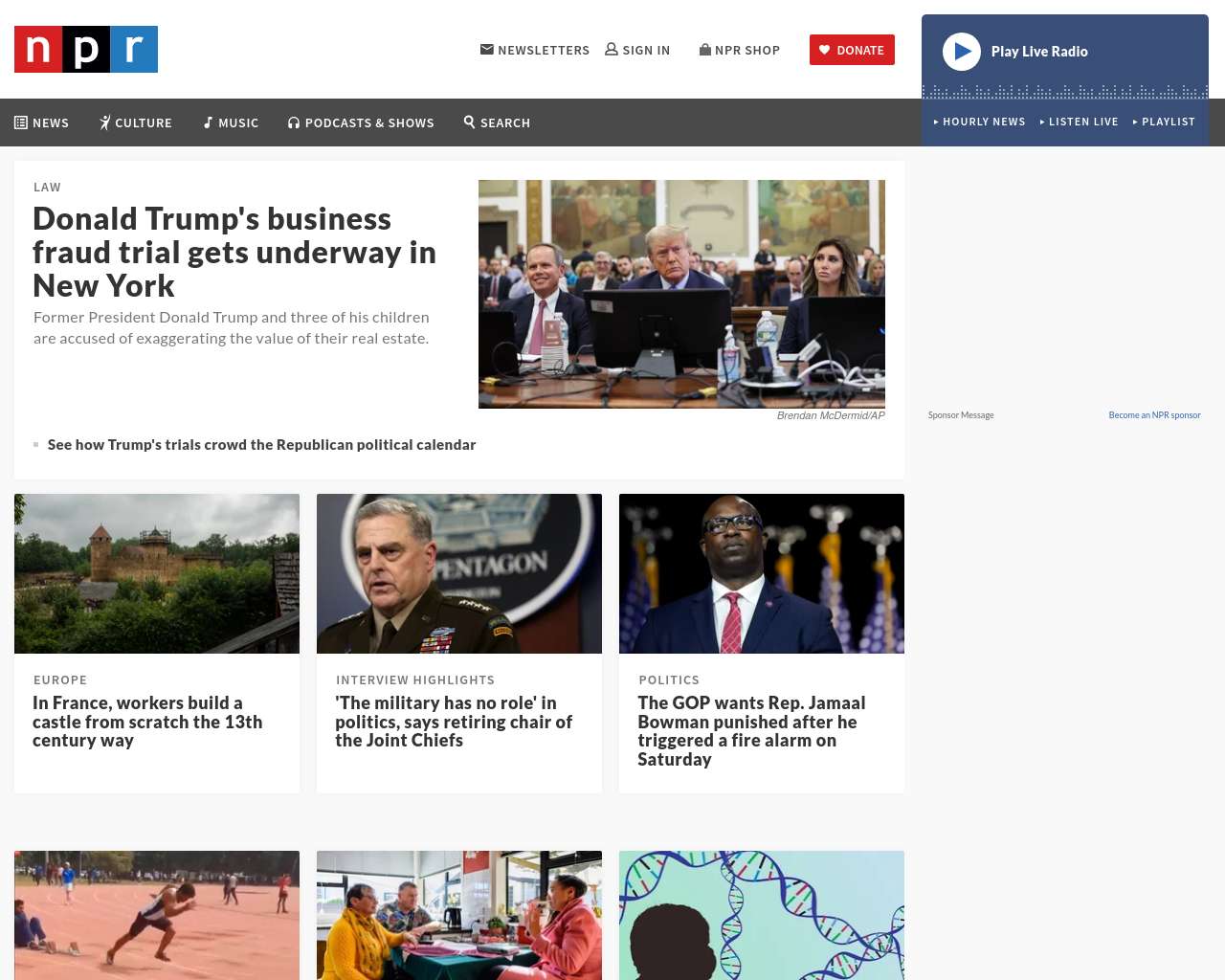
Task: Click the person icon beside Sign In
Action: pyautogui.click(x=612, y=49)
